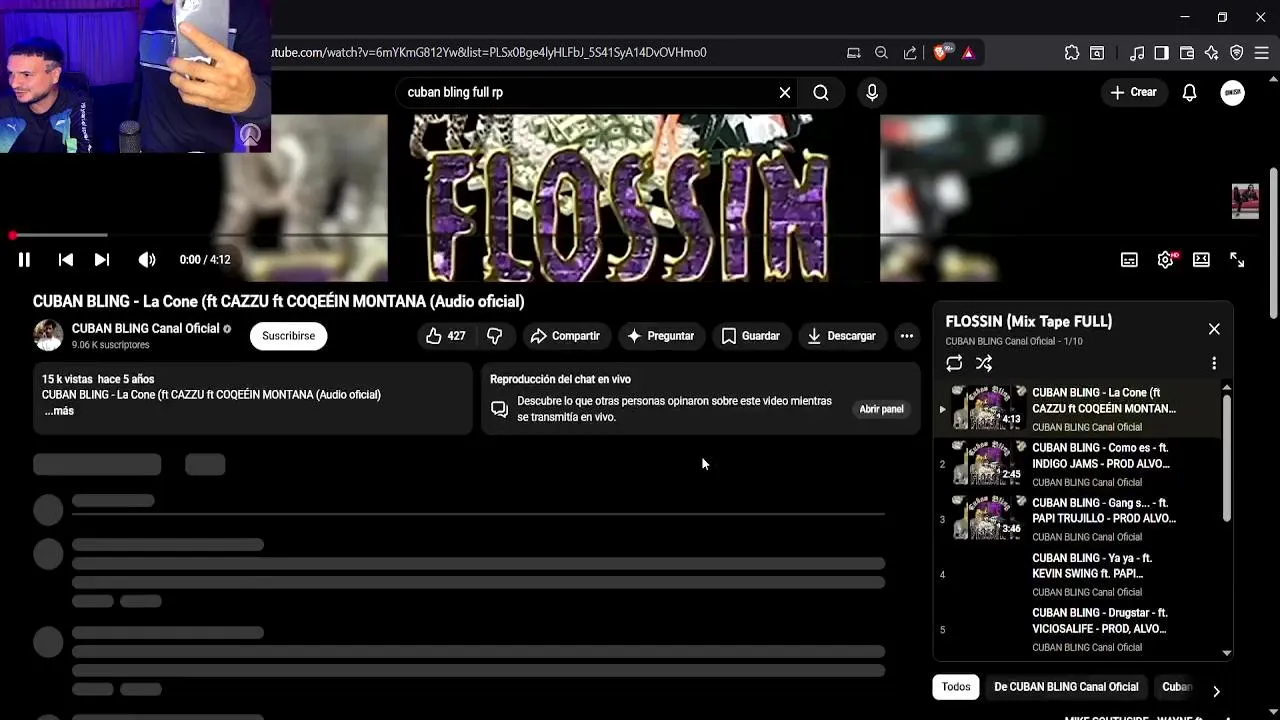Viewport: 1280px width, 720px height.
Task: Toggle playlist shuffle icon
Action: [984, 364]
